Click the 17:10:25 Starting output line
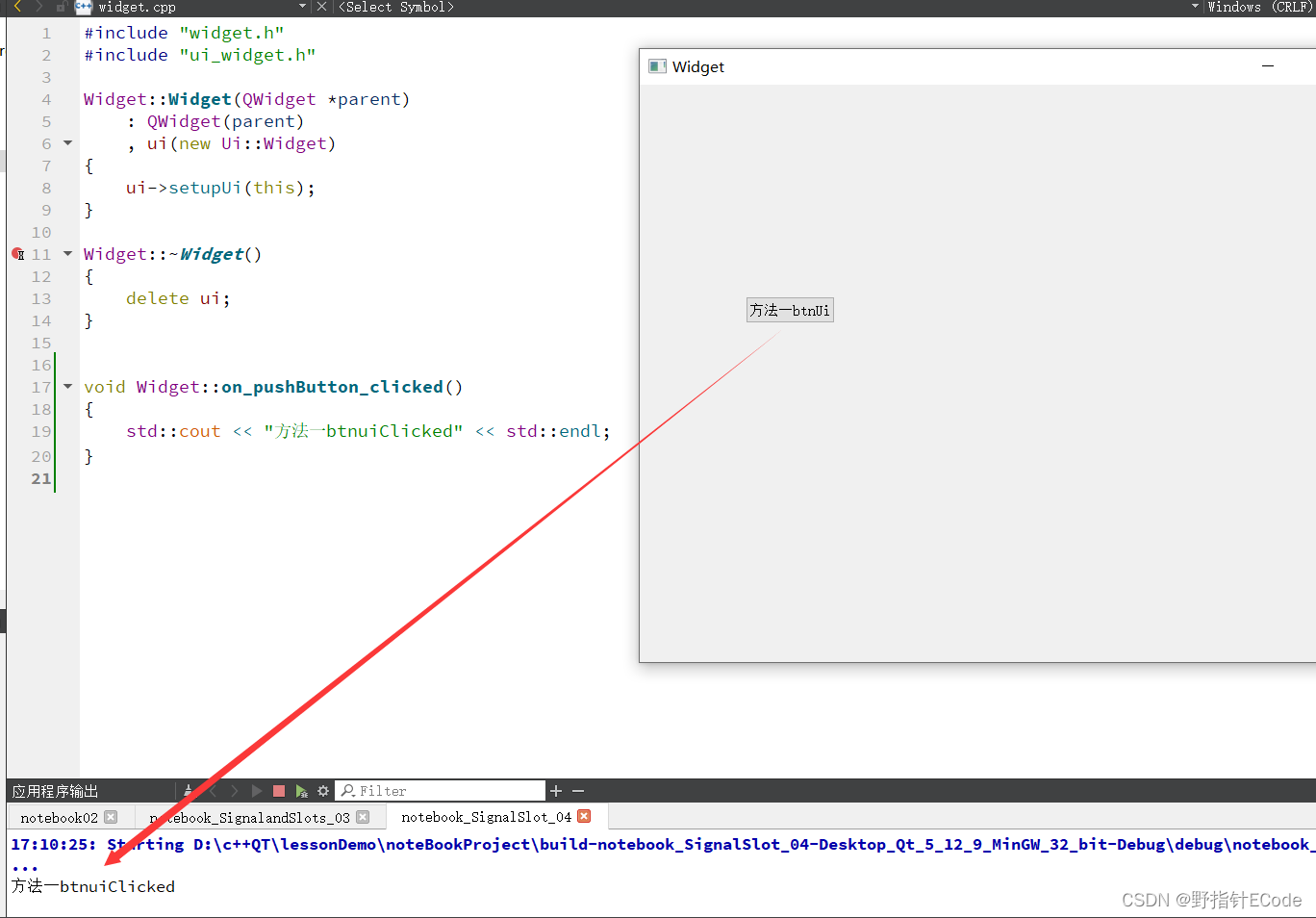1316x918 pixels. (663, 844)
